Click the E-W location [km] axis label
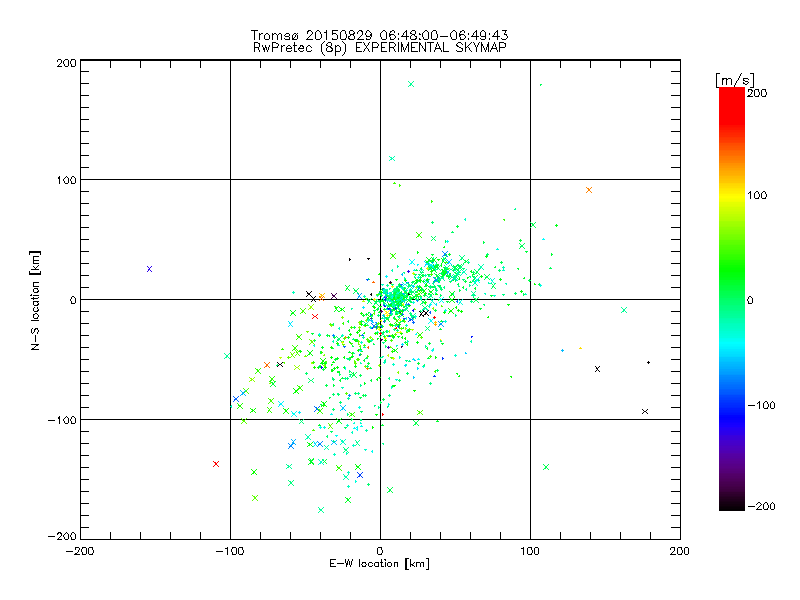Viewport: 800px width, 600px height. pos(379,564)
